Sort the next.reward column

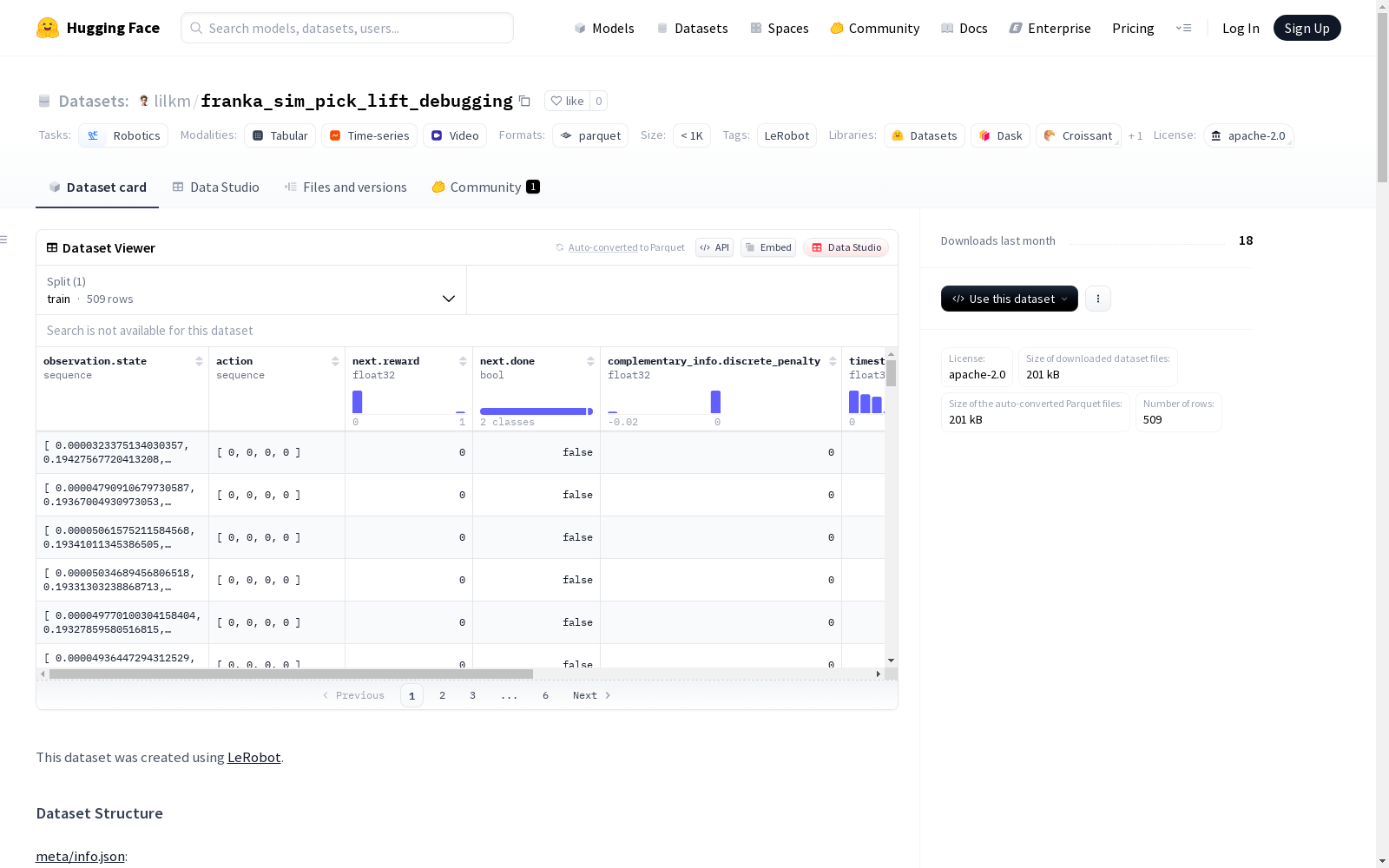point(463,361)
